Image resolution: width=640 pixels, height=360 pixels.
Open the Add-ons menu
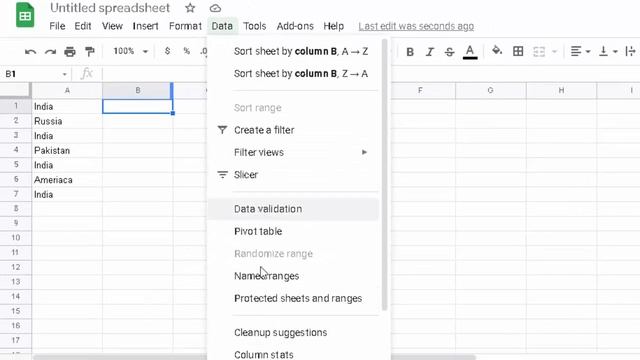point(295,26)
